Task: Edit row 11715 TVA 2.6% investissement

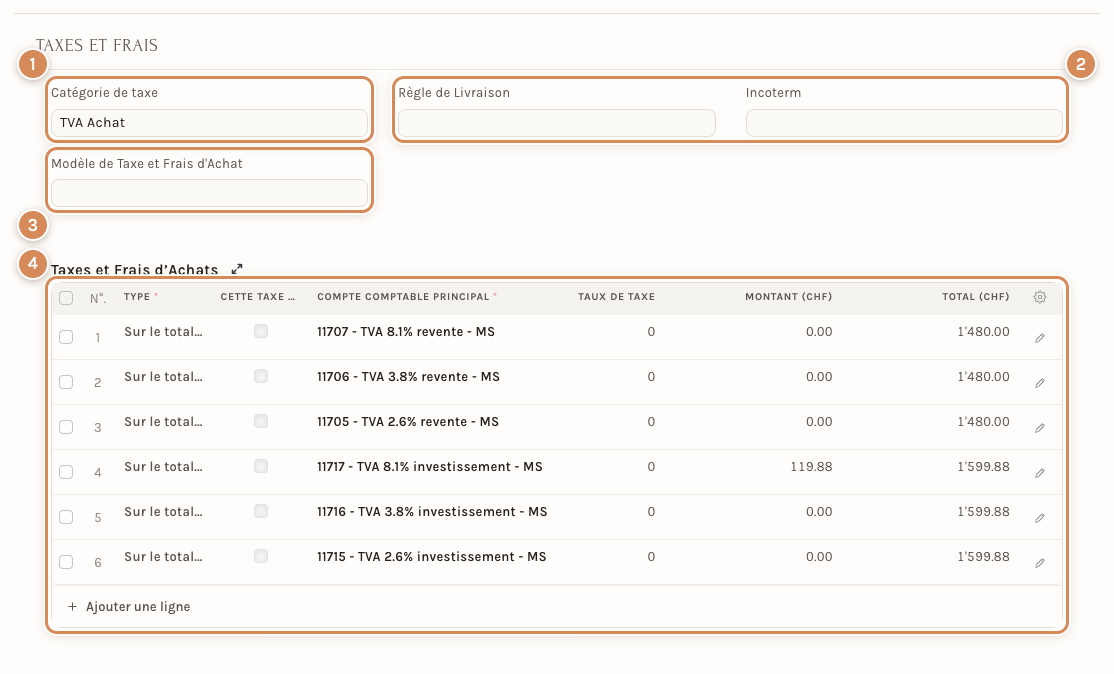Action: click(x=1039, y=562)
